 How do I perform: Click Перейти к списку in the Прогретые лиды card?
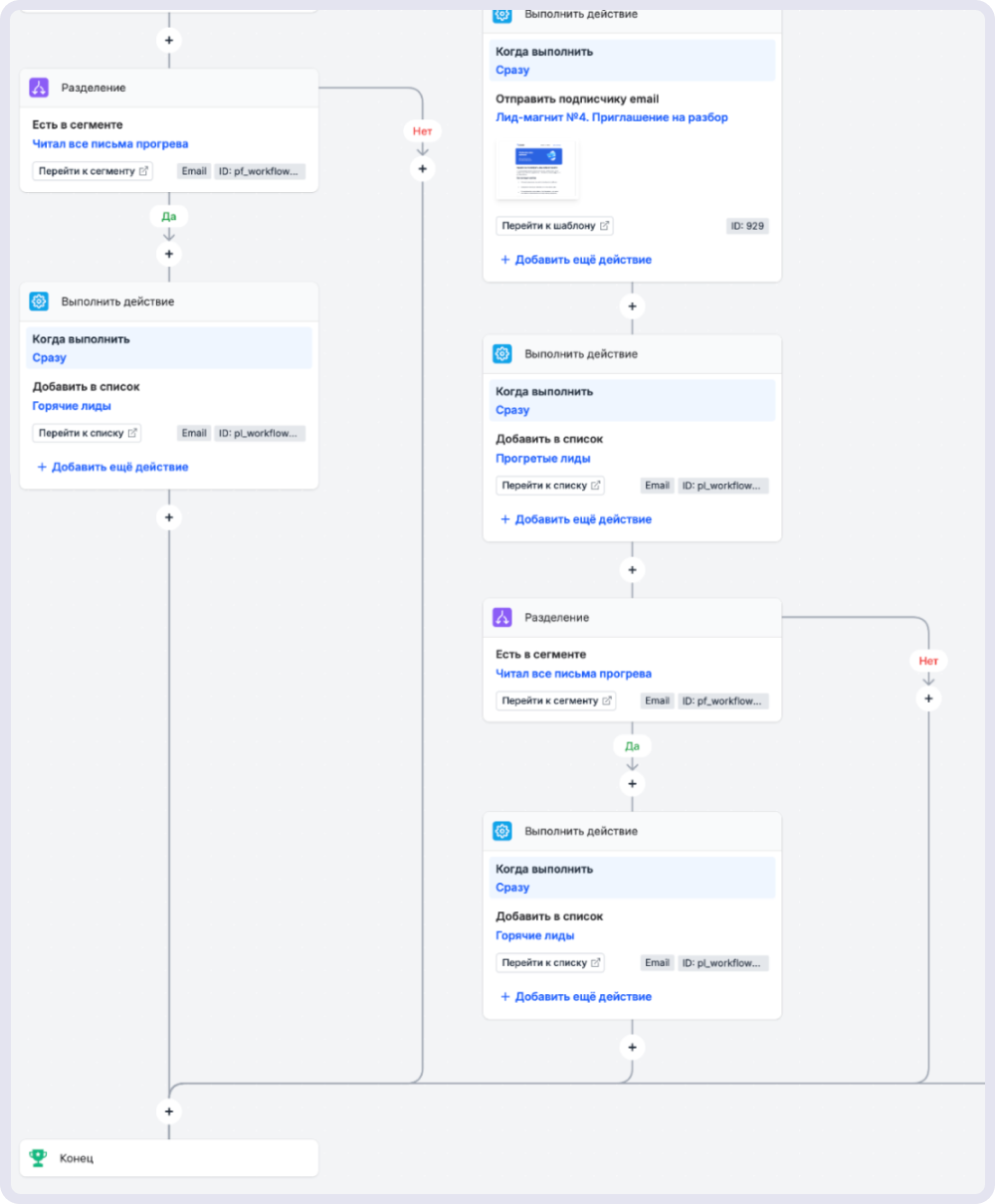click(551, 486)
